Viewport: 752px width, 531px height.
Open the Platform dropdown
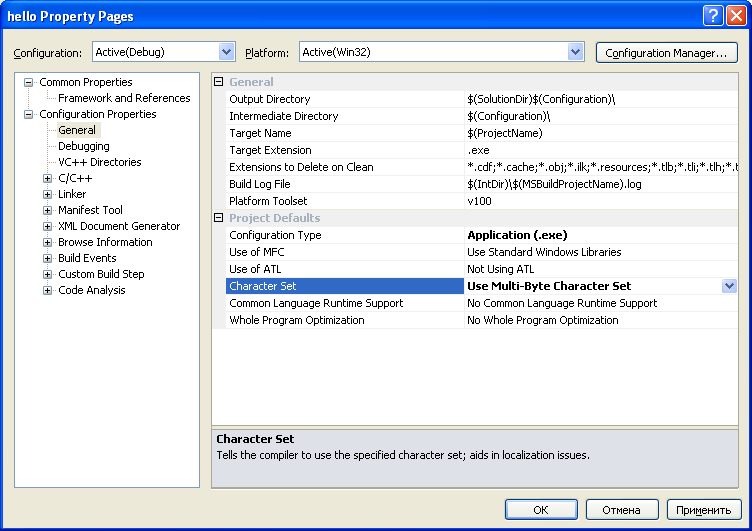pyautogui.click(x=575, y=52)
